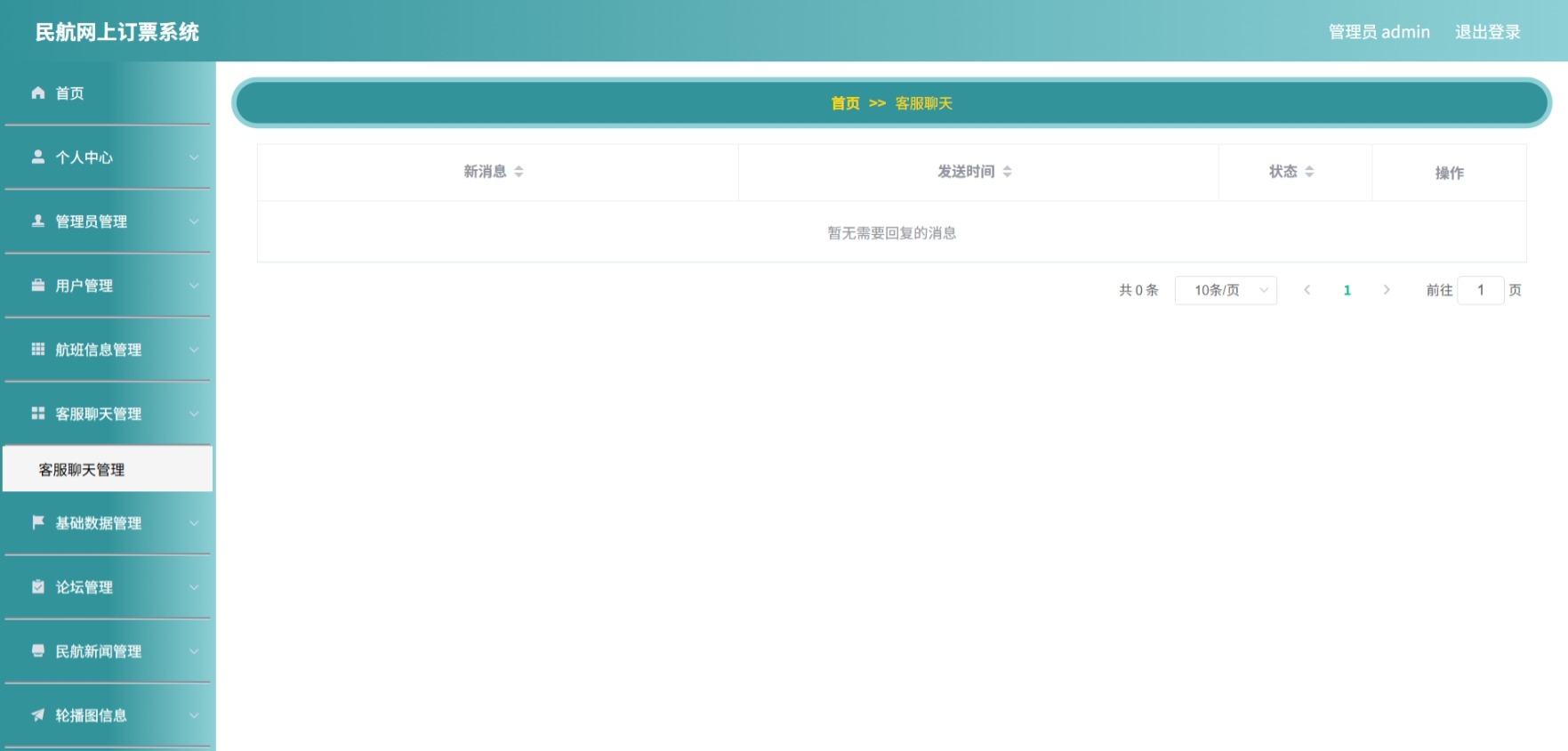Click the stamp icon for 管理员管理

coord(38,221)
